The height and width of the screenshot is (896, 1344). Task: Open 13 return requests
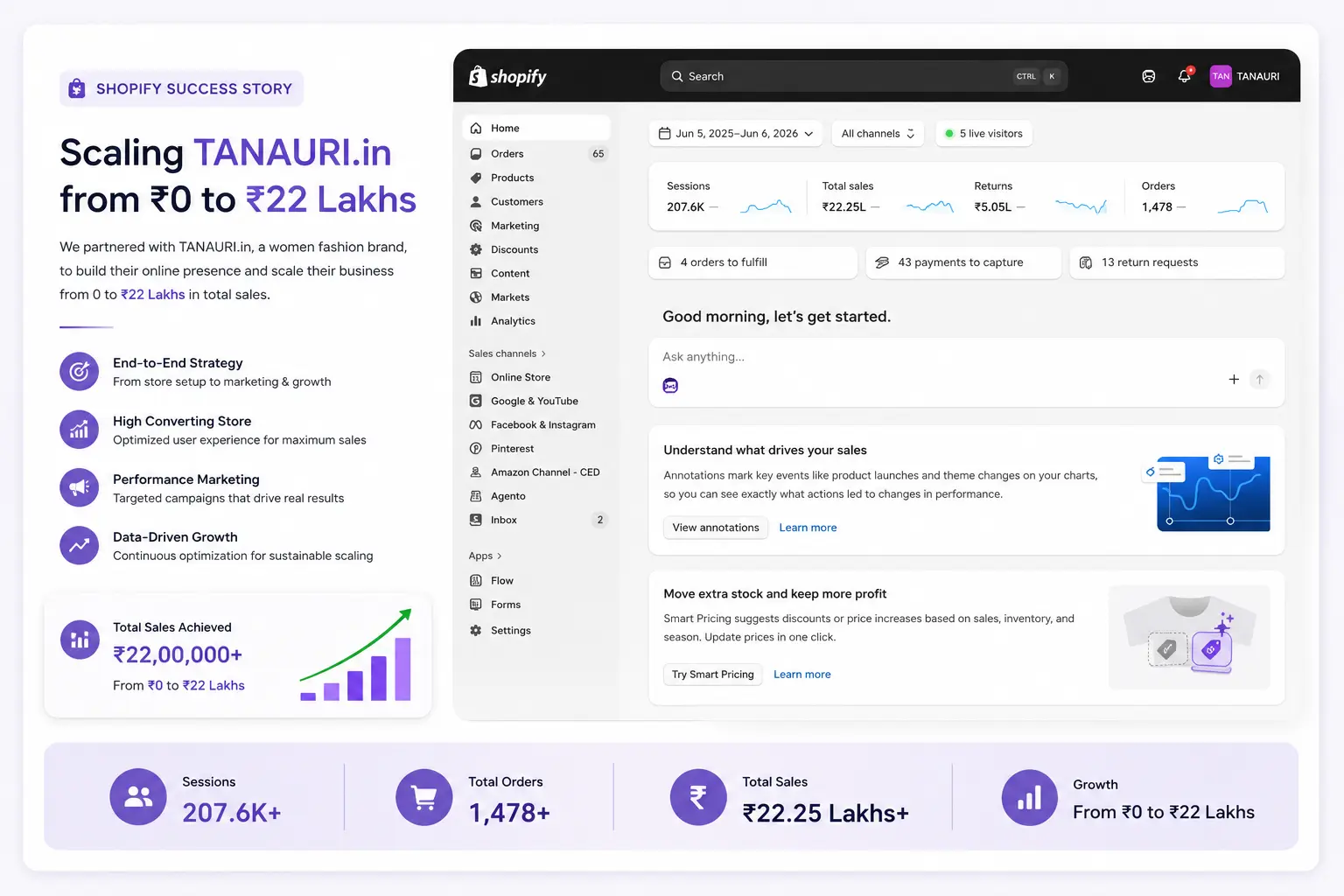(1177, 262)
